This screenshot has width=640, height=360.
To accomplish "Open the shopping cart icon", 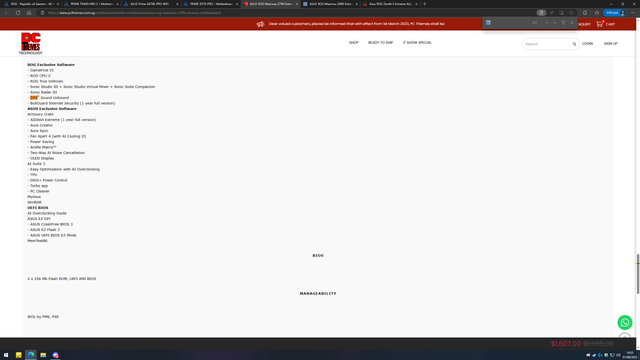I will tap(599, 24).
